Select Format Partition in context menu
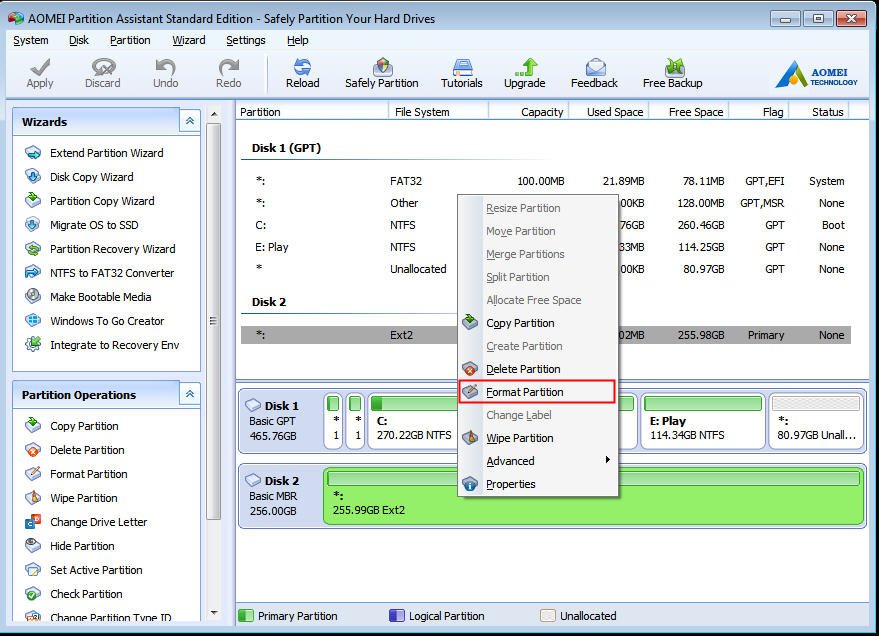The width and height of the screenshot is (879, 636). coord(525,392)
